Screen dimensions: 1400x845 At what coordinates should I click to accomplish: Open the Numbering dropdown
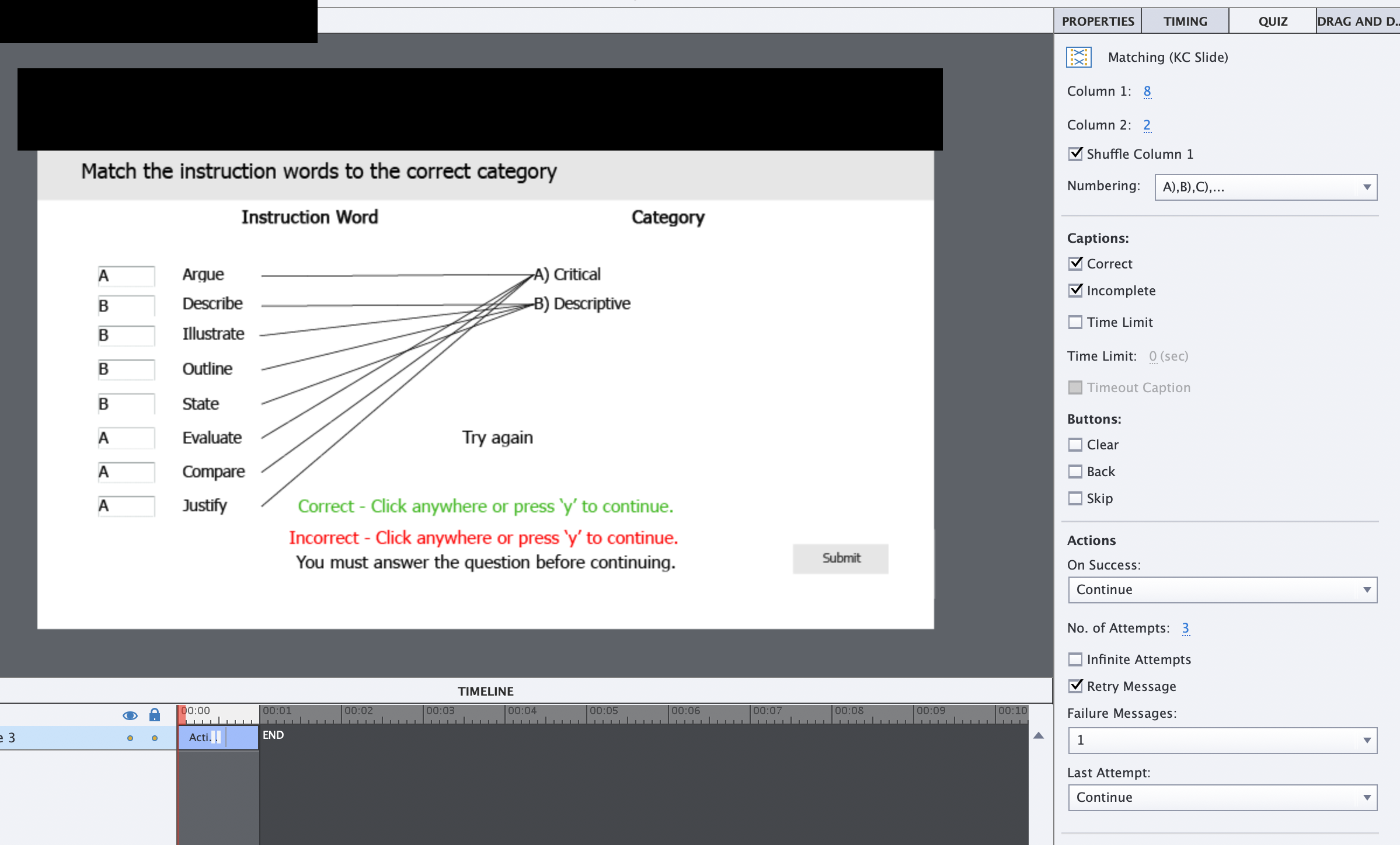pos(1266,187)
